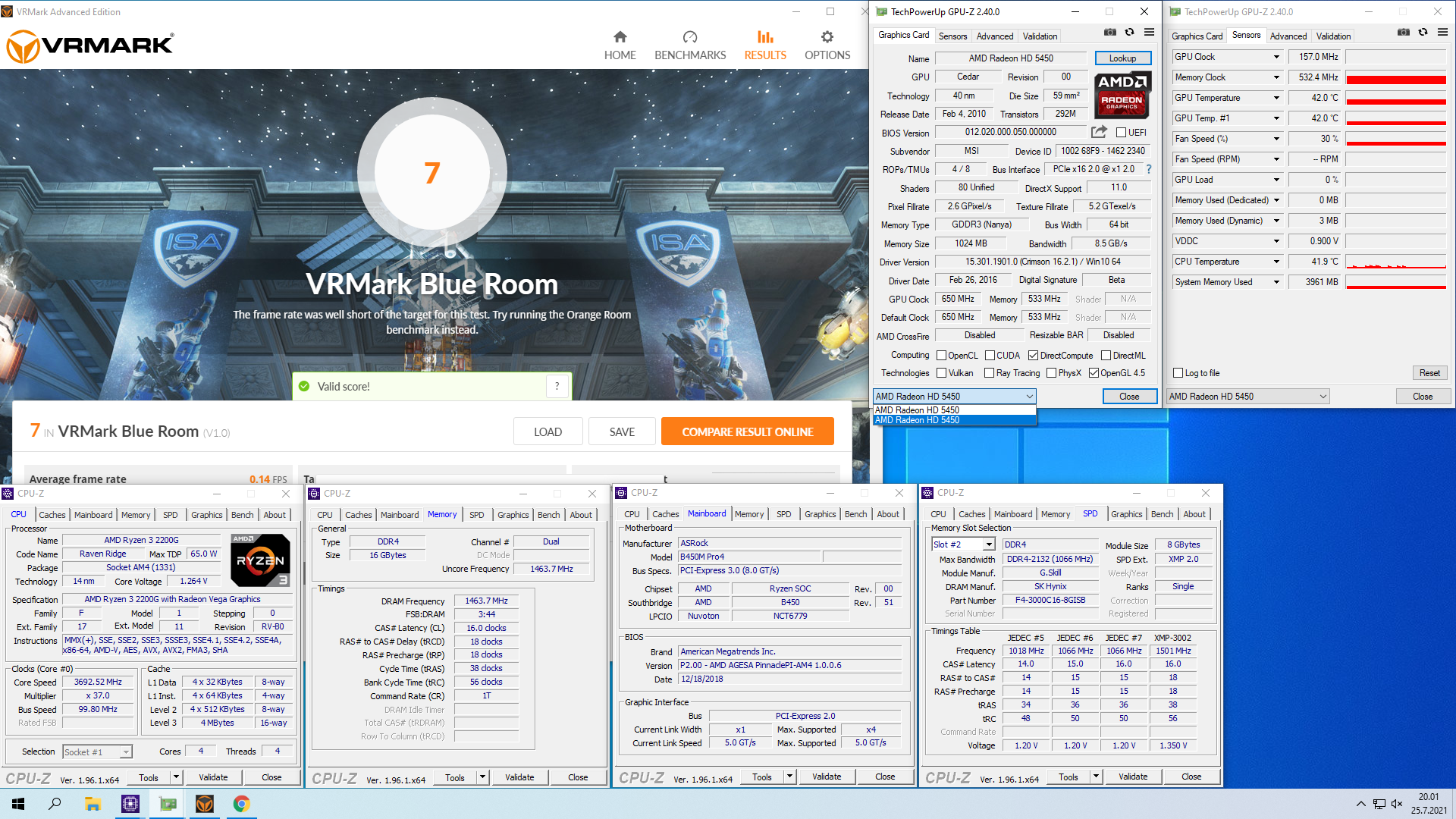The width and height of the screenshot is (1456, 819).
Task: Open Bench tab in CPU-Z Mainboard window
Action: tap(855, 514)
